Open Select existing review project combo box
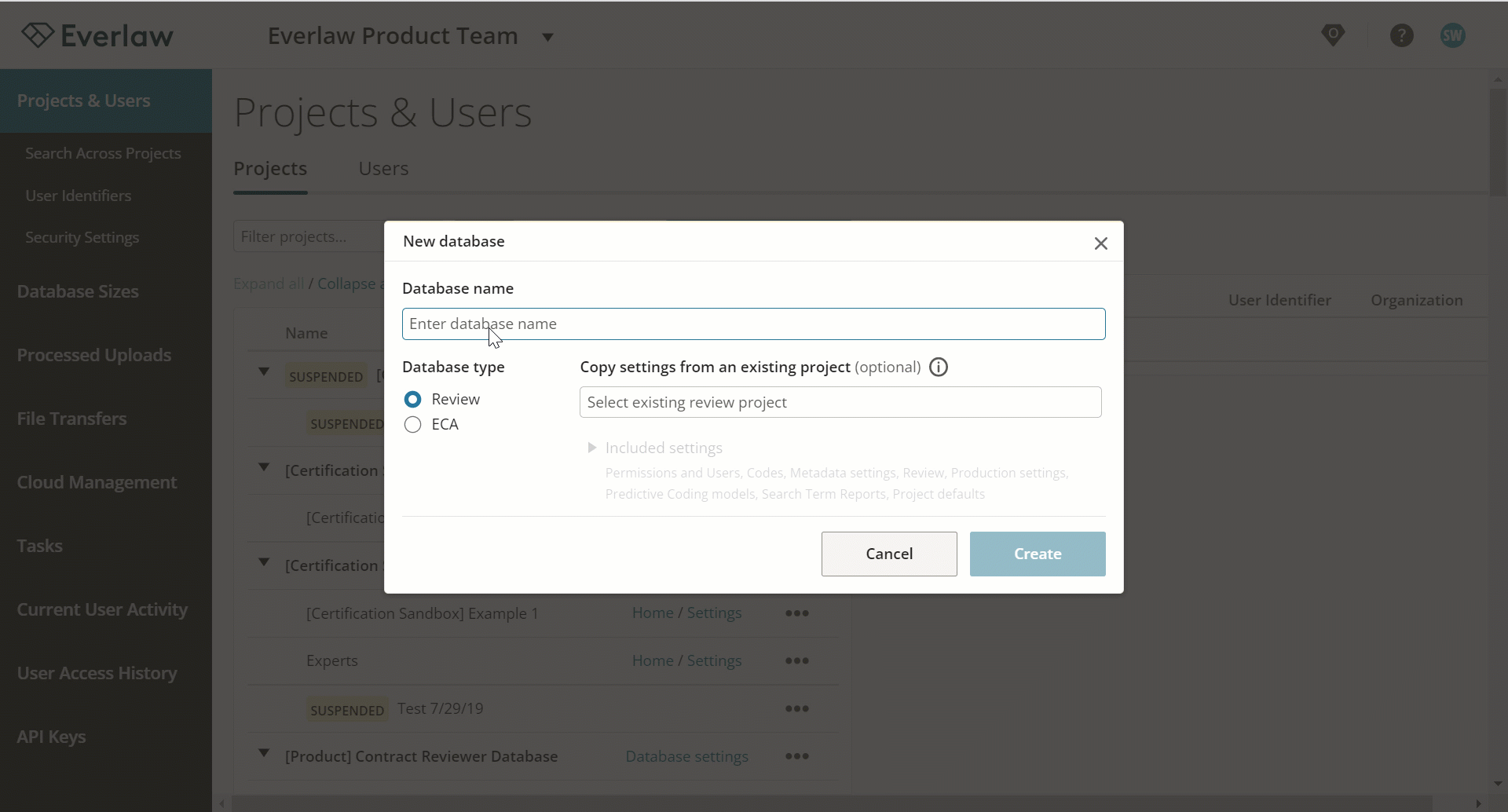The image size is (1508, 812). [840, 402]
